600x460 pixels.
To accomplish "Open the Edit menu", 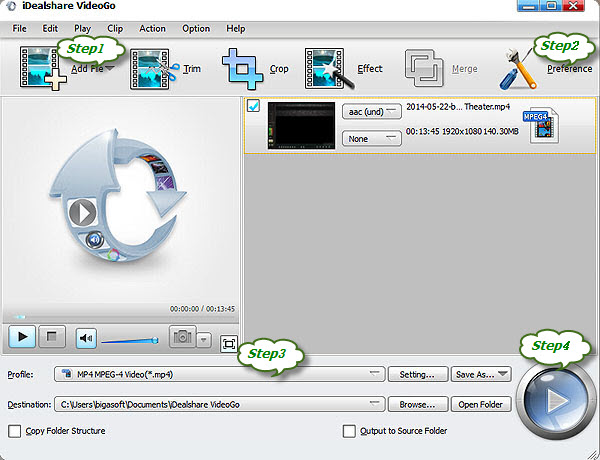I will (x=50, y=29).
